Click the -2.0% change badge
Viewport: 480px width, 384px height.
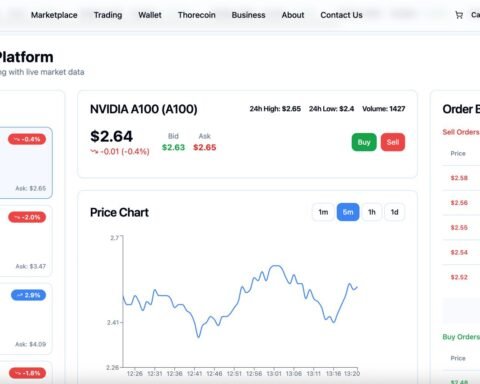tap(27, 217)
